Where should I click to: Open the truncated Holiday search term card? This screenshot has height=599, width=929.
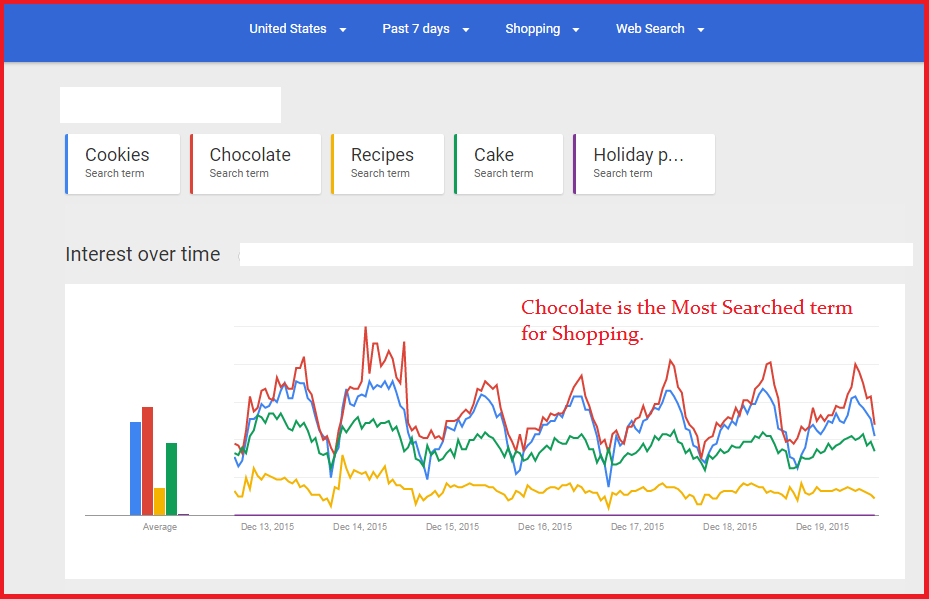pos(644,163)
